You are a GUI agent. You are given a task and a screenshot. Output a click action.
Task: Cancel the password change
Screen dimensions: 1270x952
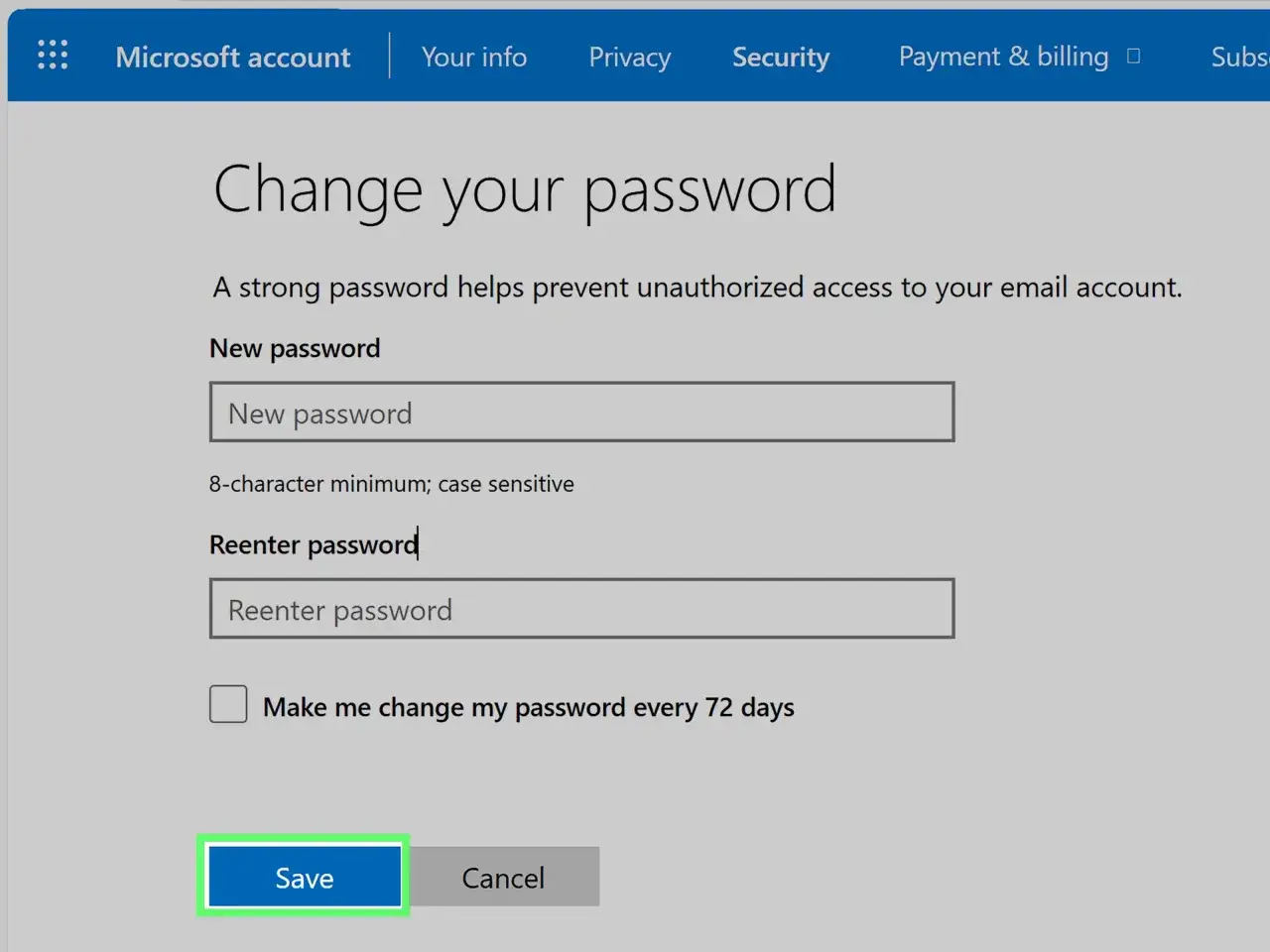click(x=503, y=877)
